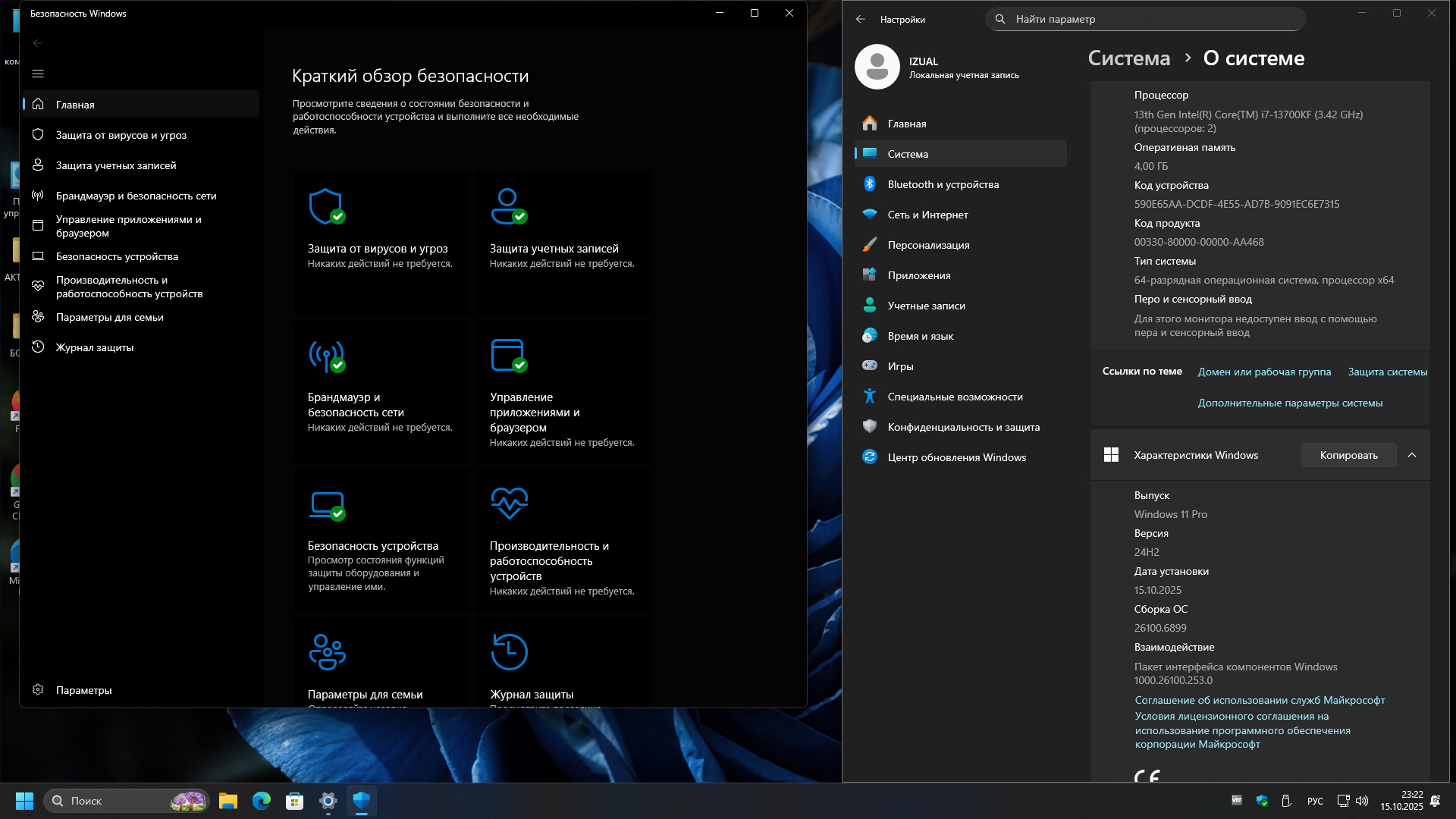Select Bluetooth и устройства in Settings sidebar
1456x819 pixels.
943,184
